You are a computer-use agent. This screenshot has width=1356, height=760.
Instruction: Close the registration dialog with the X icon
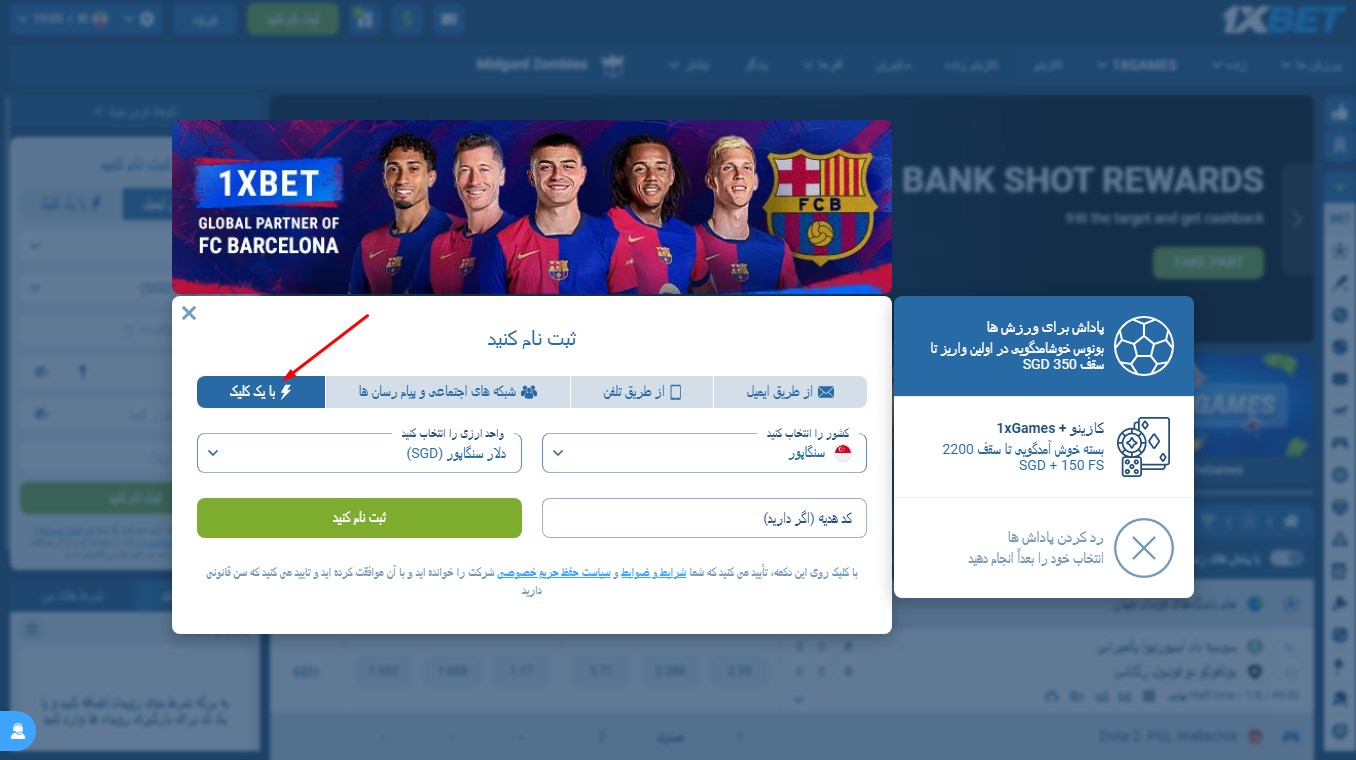pos(189,313)
